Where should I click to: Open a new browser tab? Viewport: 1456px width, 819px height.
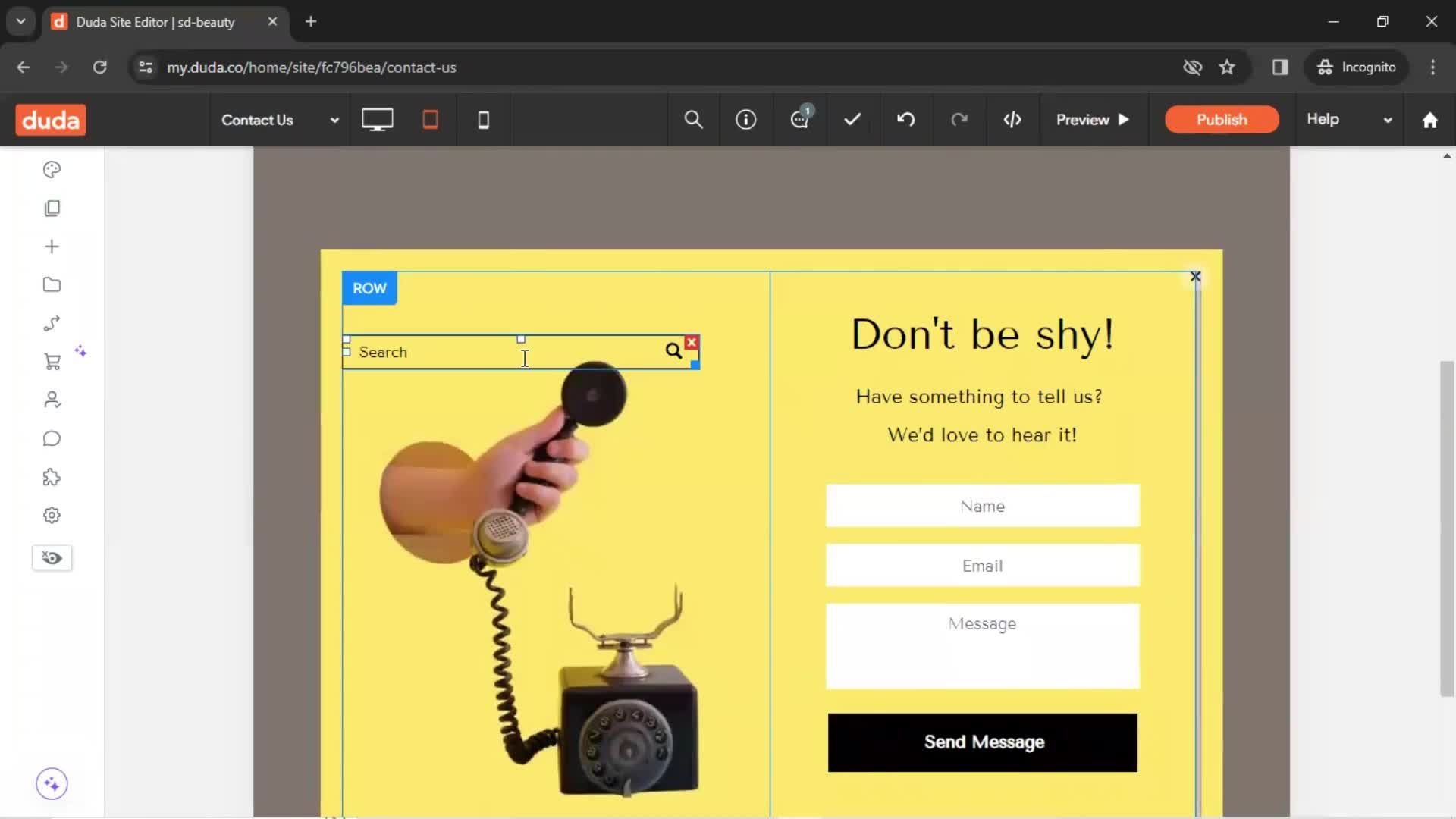click(311, 22)
